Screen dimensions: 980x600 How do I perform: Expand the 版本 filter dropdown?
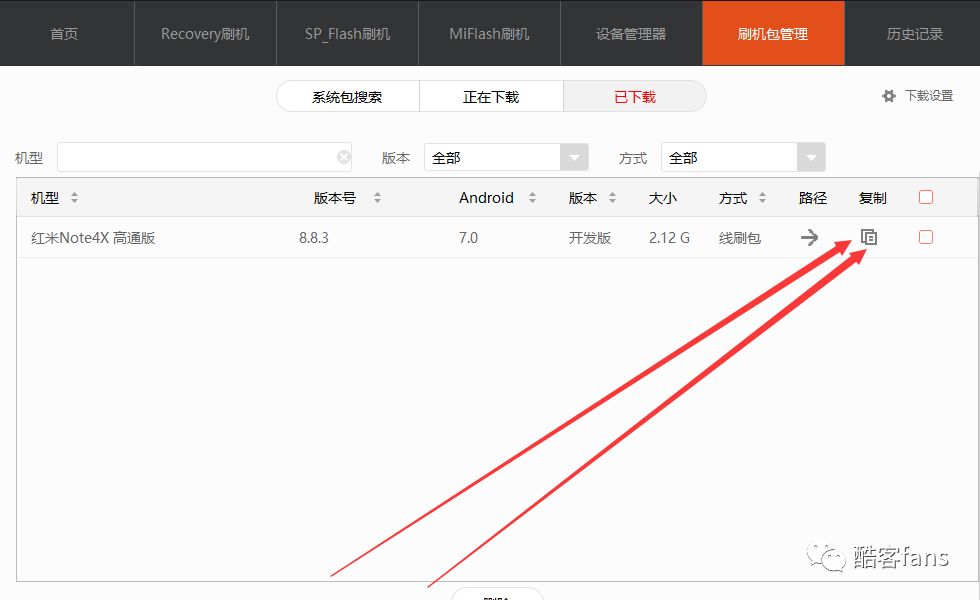tap(574, 158)
